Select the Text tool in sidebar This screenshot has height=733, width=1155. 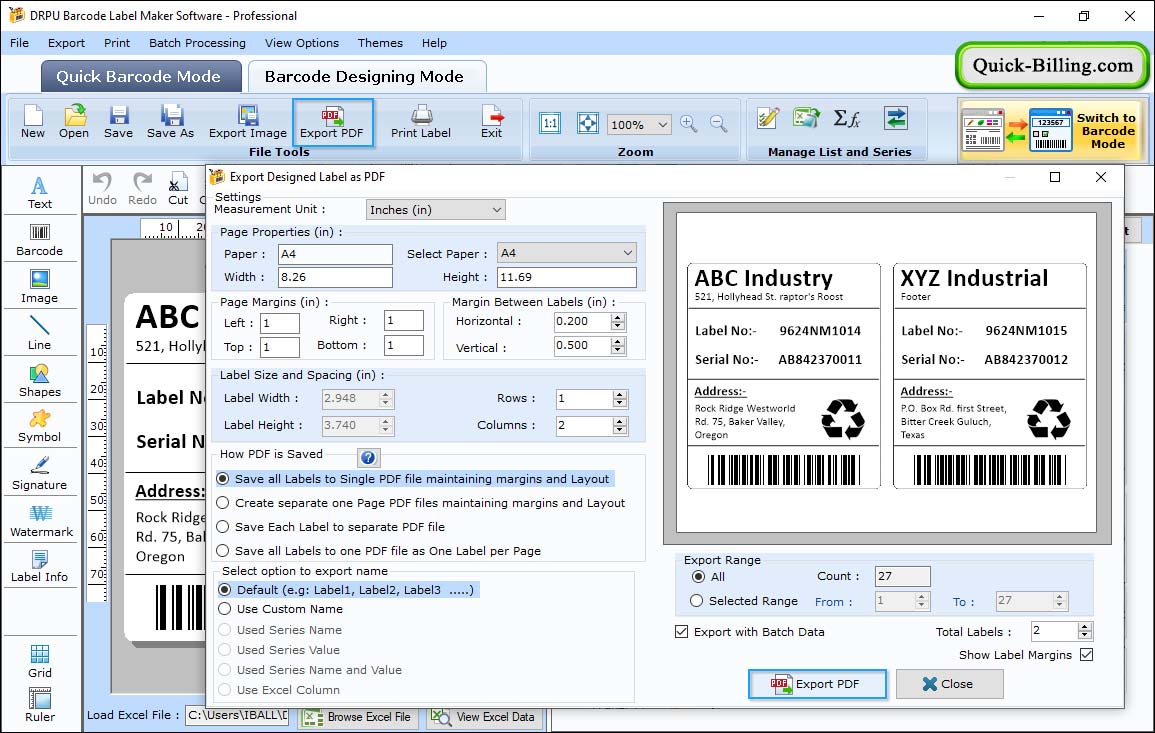40,193
